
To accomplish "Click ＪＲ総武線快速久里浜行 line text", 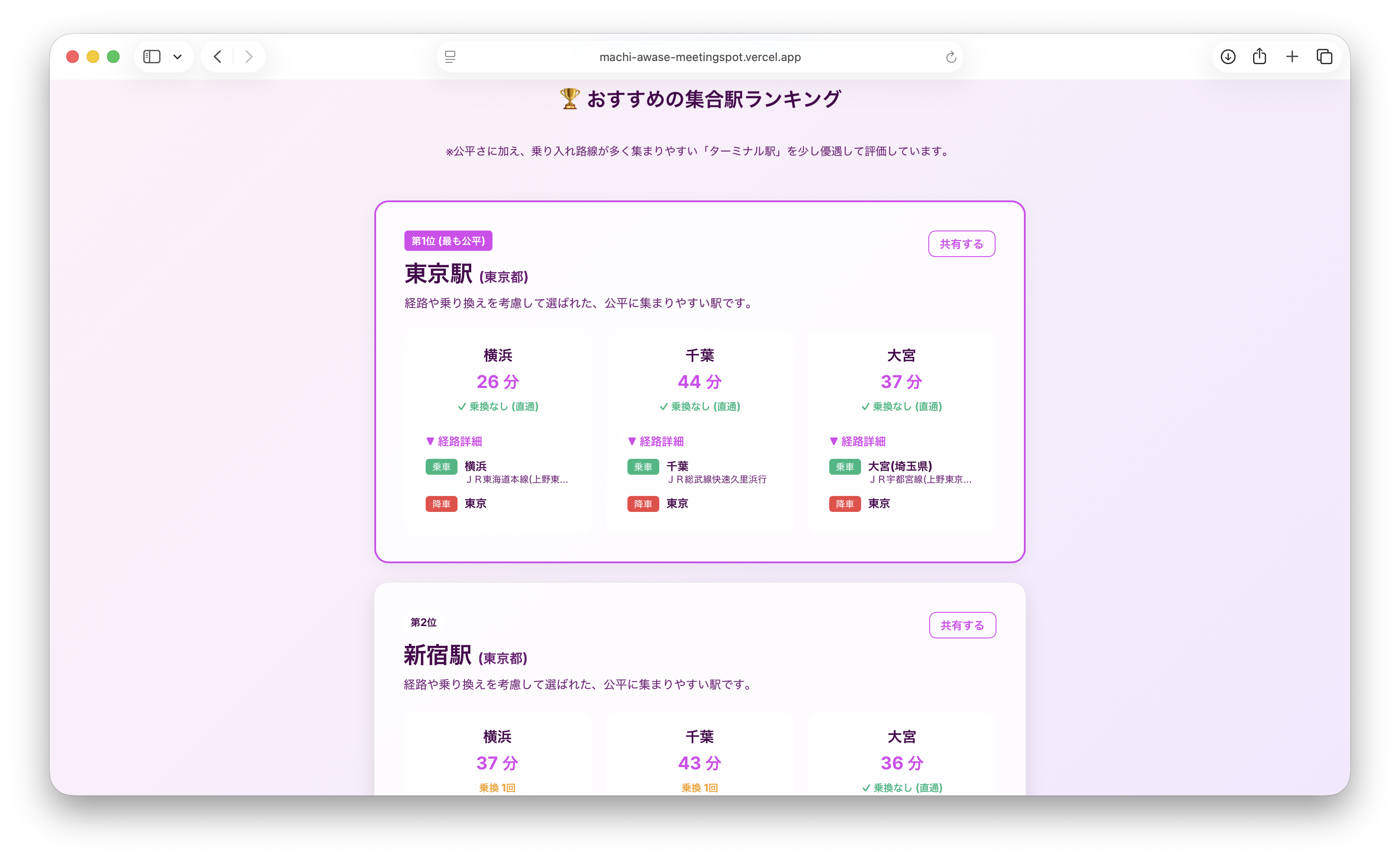I will 716,480.
